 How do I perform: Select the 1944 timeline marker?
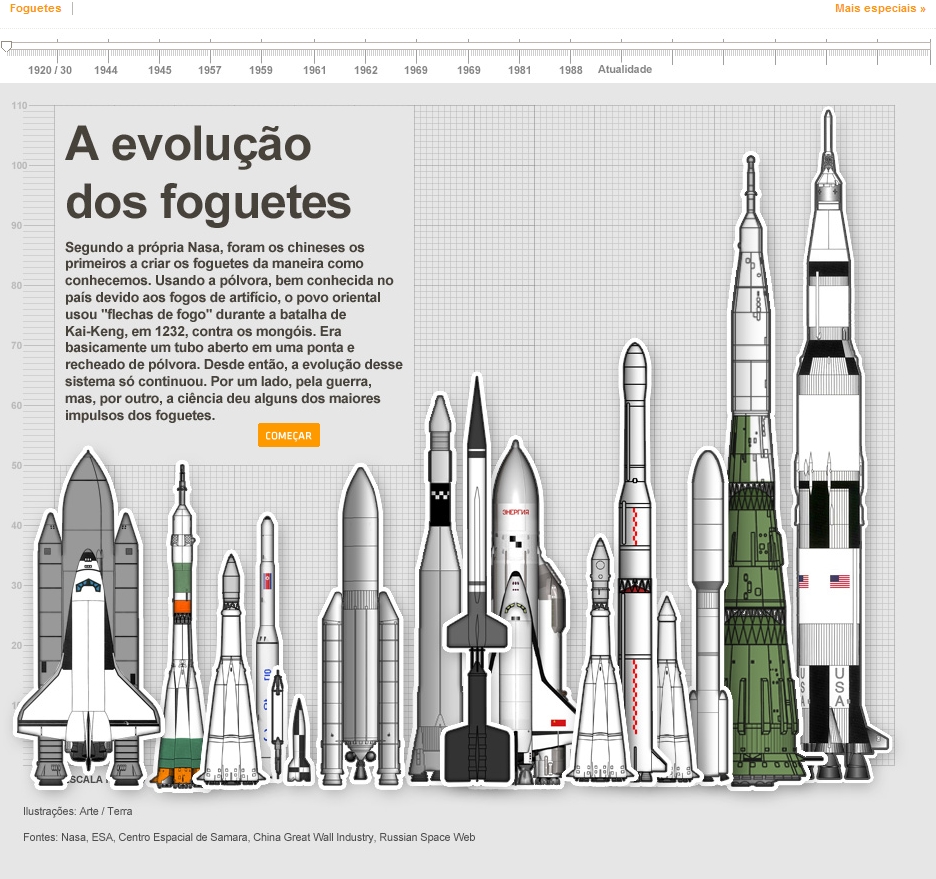(x=106, y=70)
